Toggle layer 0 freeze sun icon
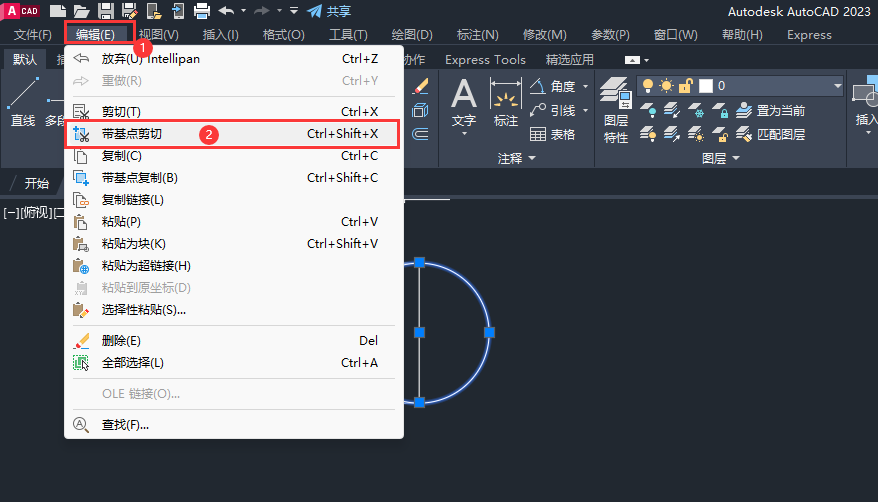Viewport: 878px width, 502px height. tap(666, 86)
